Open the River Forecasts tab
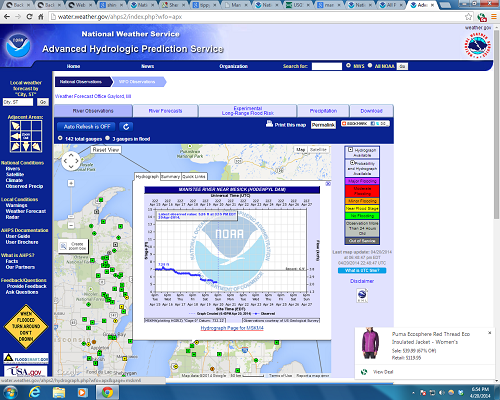The image size is (500, 400). [165, 111]
